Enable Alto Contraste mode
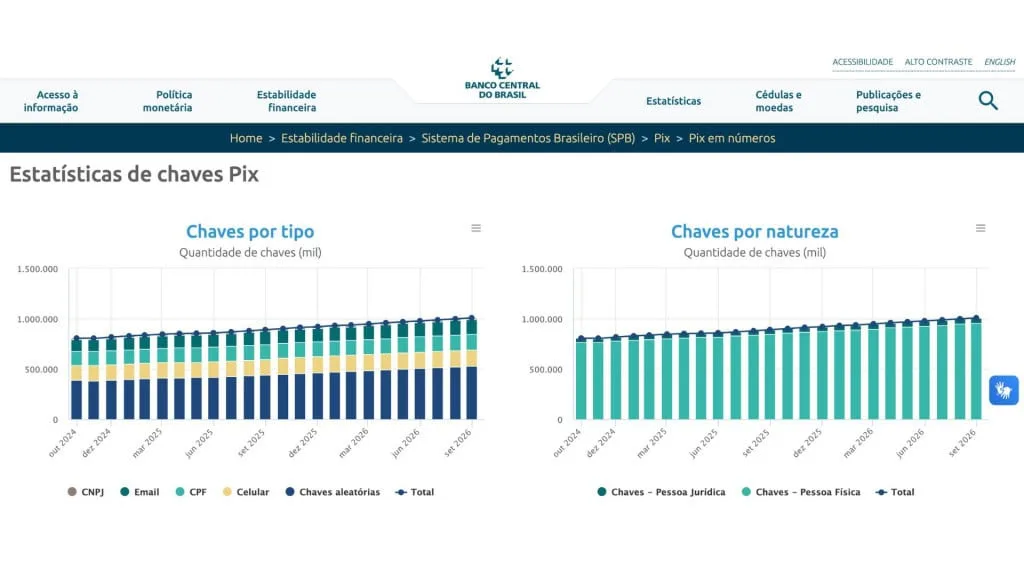Image resolution: width=1024 pixels, height=576 pixels. pyautogui.click(x=938, y=62)
